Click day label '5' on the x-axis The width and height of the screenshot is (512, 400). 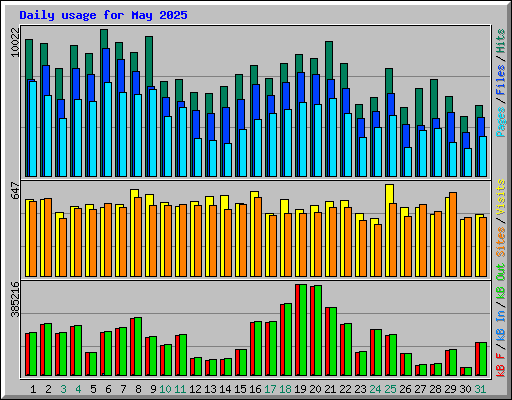pos(93,389)
